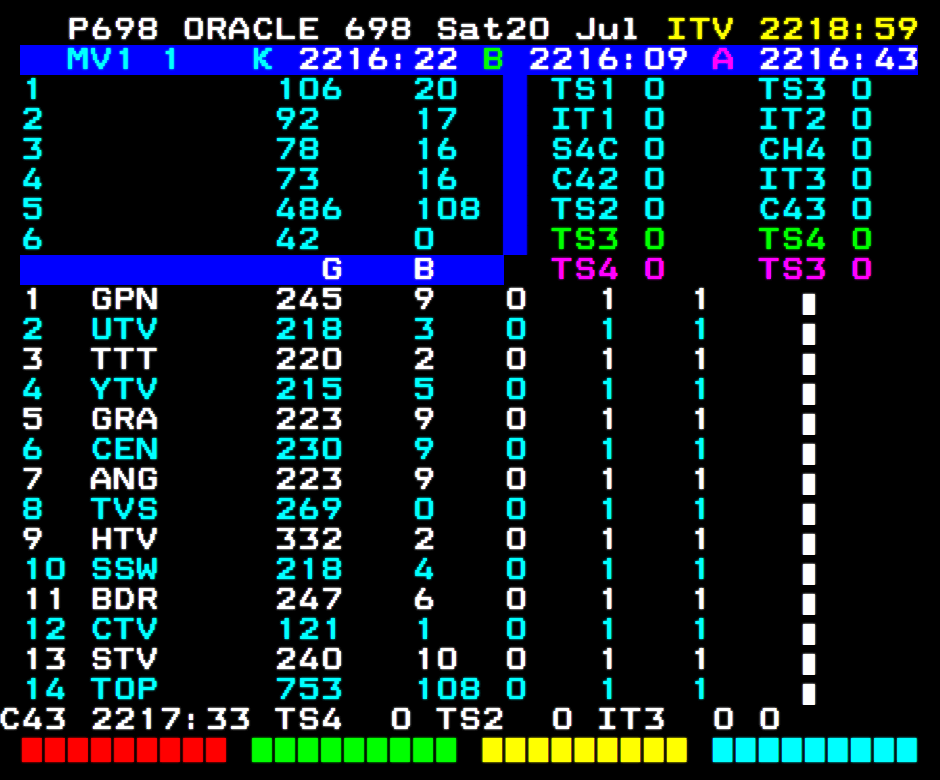Viewport: 940px width, 780px height.
Task: Click the page number P698 in header
Action: point(113,29)
